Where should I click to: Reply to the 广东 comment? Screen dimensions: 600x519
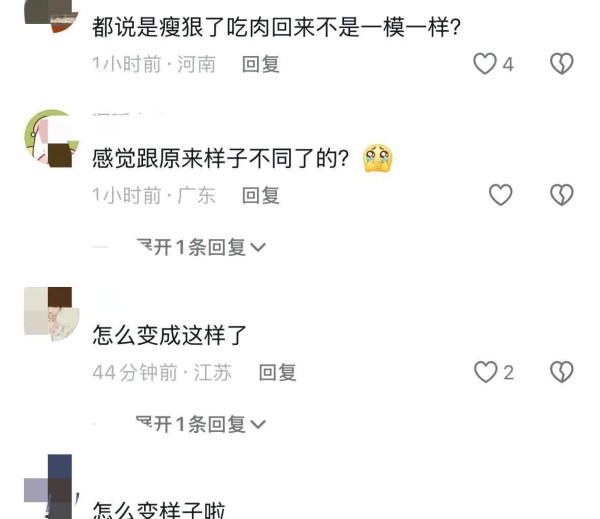261,195
